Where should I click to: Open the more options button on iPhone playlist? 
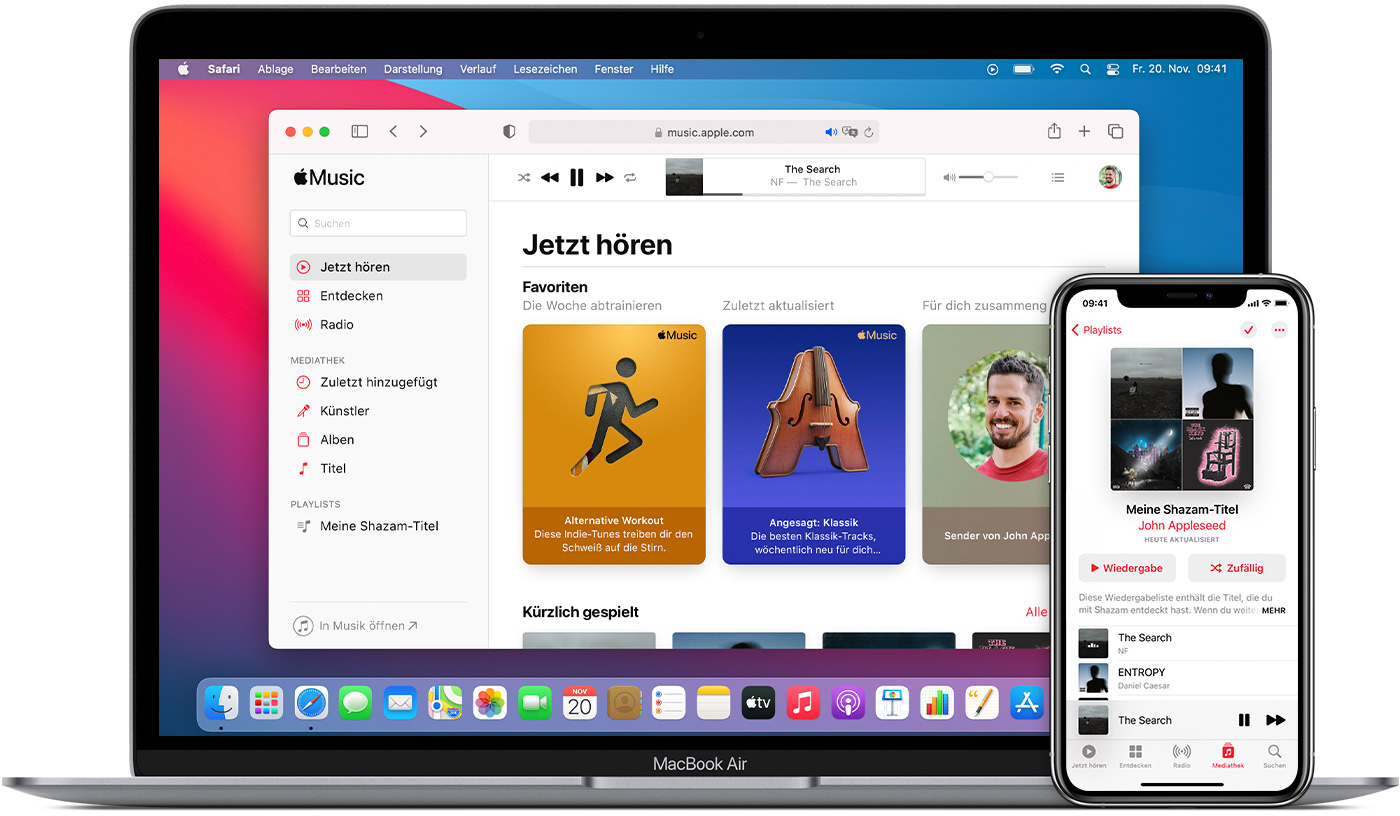click(x=1279, y=330)
